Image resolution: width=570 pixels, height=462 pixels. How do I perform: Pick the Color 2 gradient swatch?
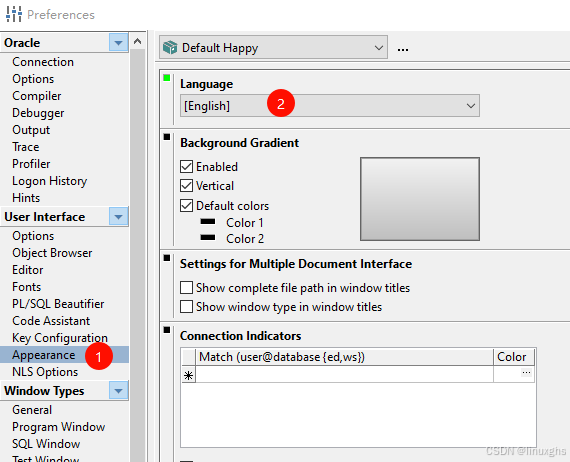pyautogui.click(x=208, y=237)
